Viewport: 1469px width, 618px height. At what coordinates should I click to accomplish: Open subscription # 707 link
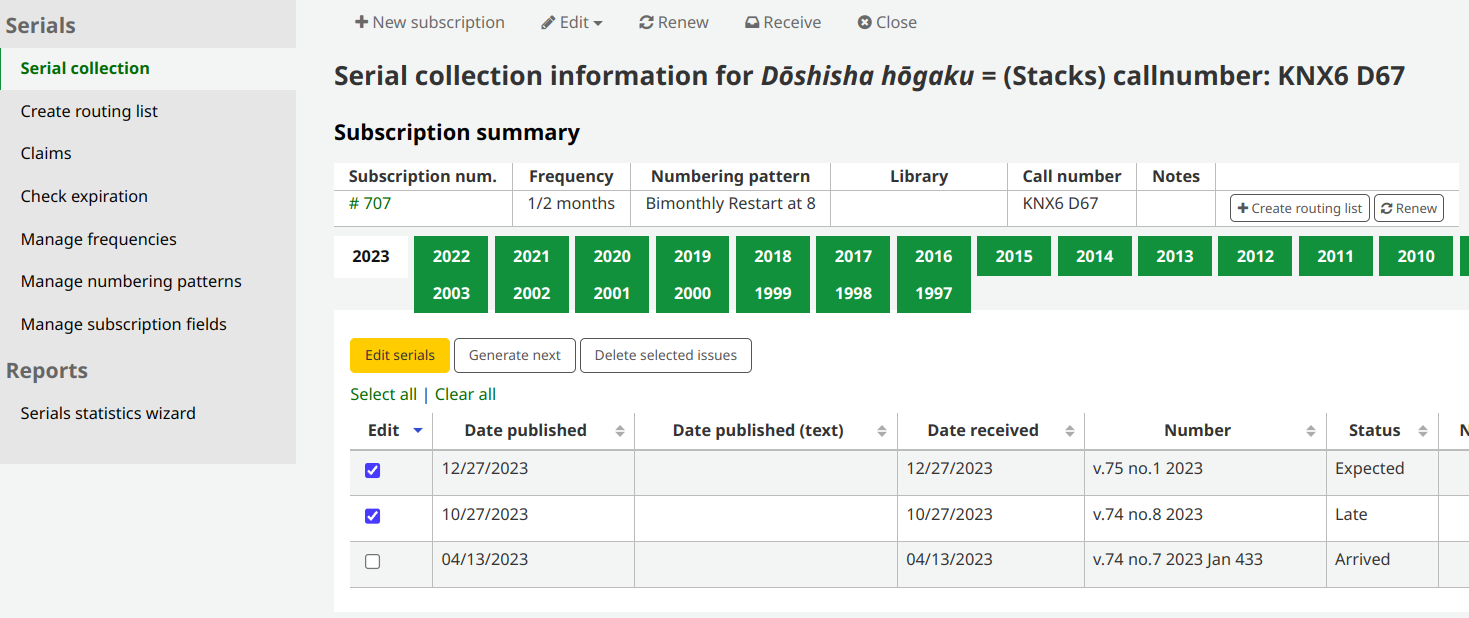370,204
